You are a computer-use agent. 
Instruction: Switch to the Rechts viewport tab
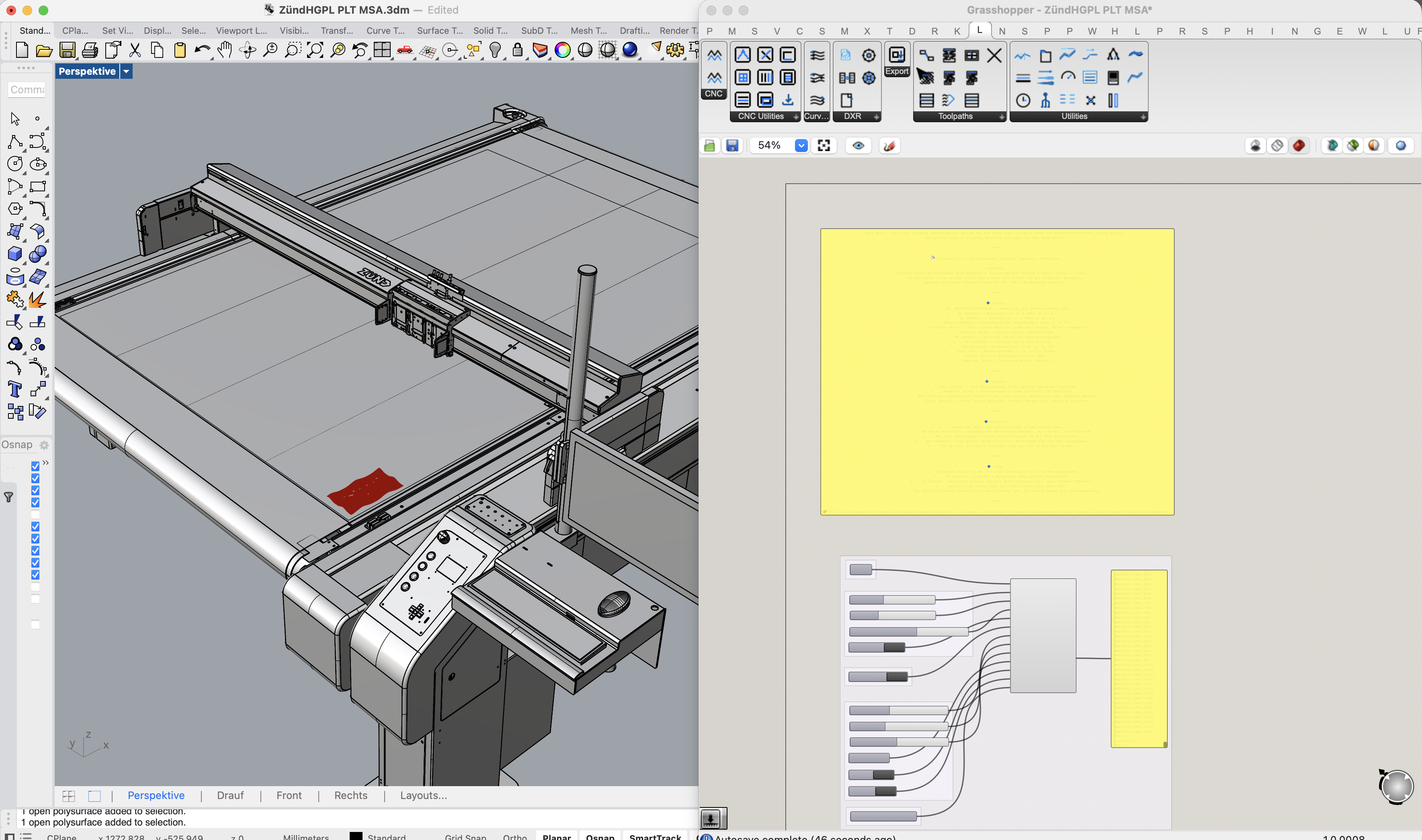coord(350,795)
